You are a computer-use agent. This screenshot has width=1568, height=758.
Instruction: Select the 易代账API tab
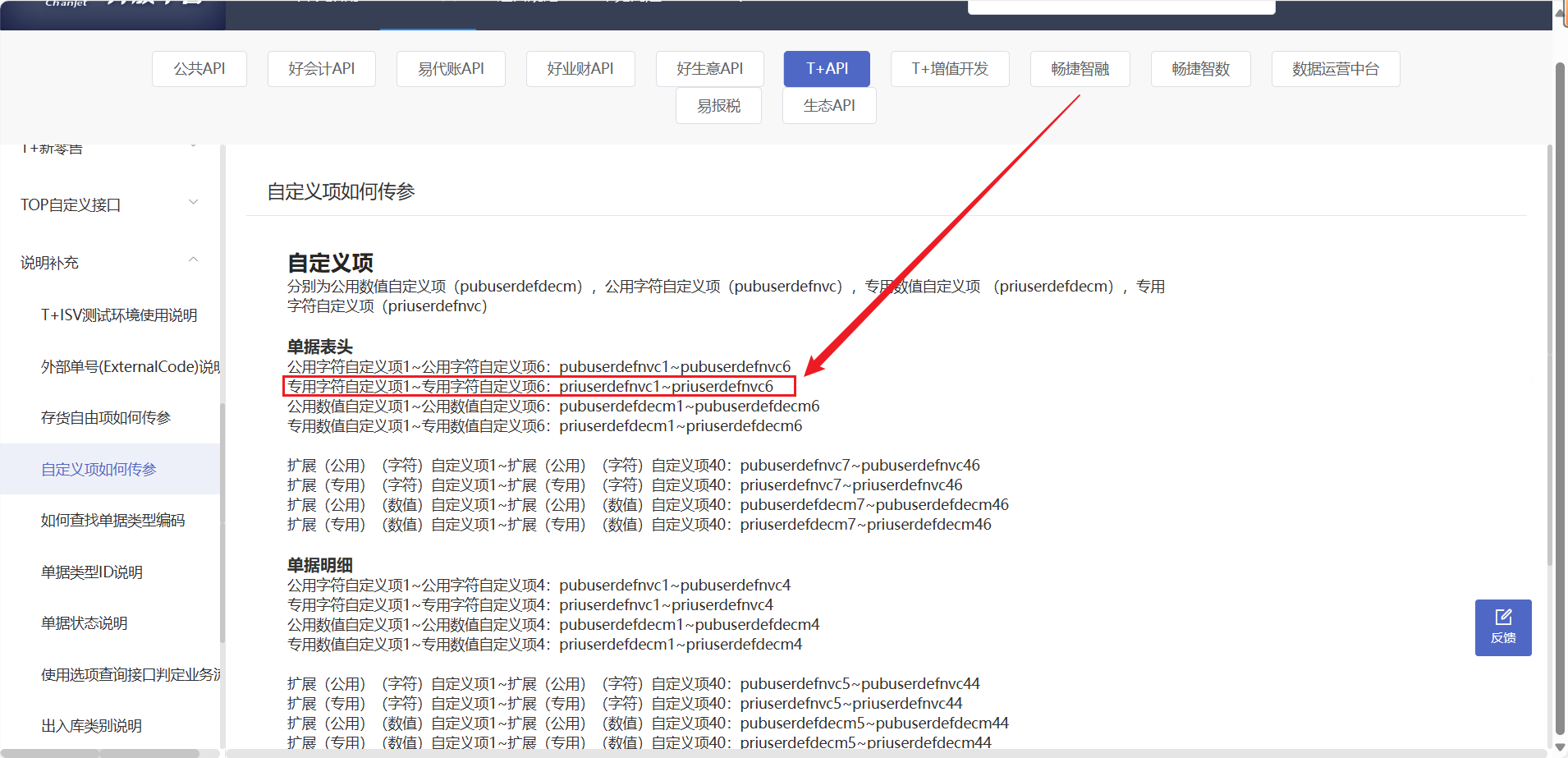click(451, 69)
